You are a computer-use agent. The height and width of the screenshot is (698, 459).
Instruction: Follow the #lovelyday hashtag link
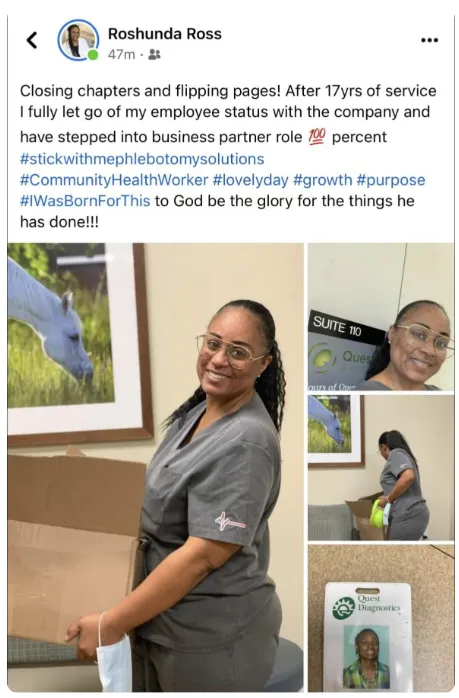point(251,180)
